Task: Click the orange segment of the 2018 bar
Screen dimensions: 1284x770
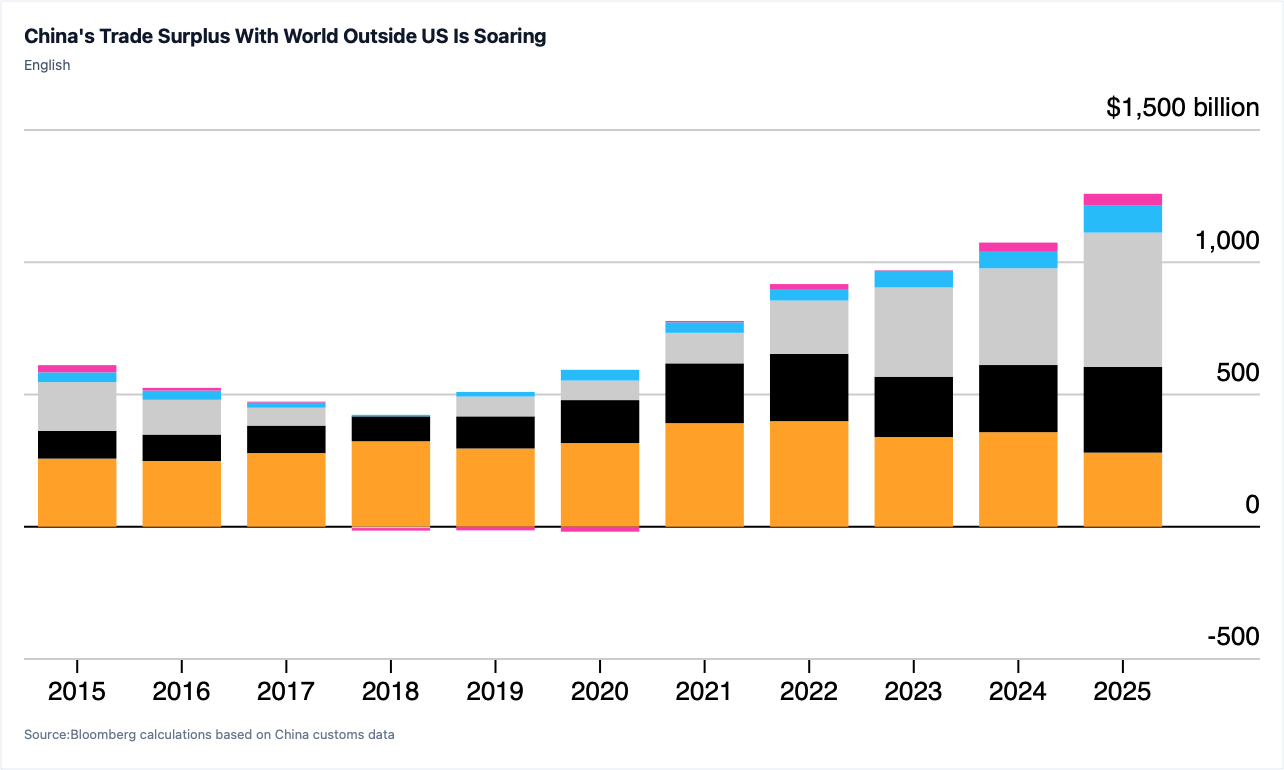Action: [391, 483]
